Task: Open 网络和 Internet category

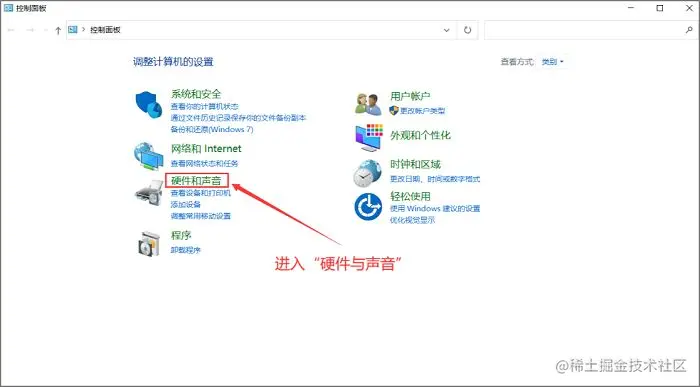Action: coord(206,149)
